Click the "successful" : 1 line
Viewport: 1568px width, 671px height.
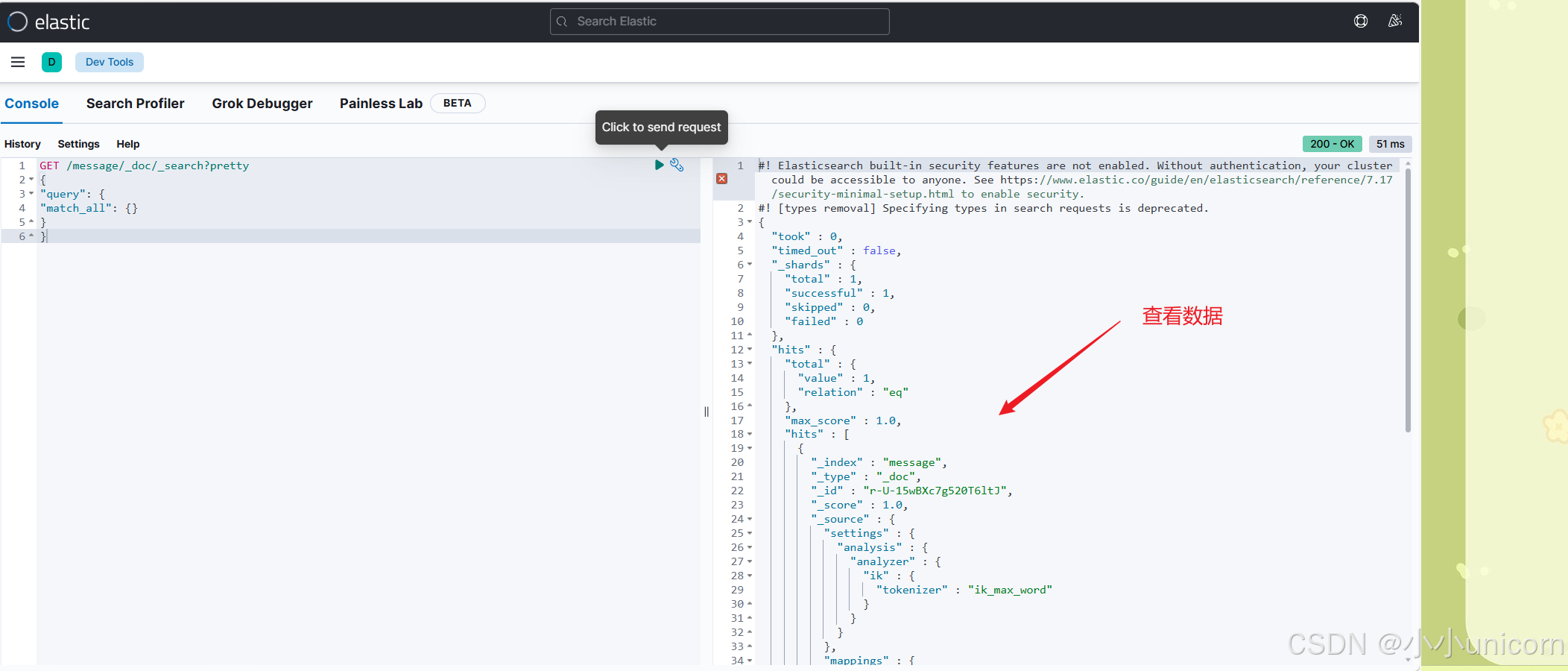pos(839,293)
